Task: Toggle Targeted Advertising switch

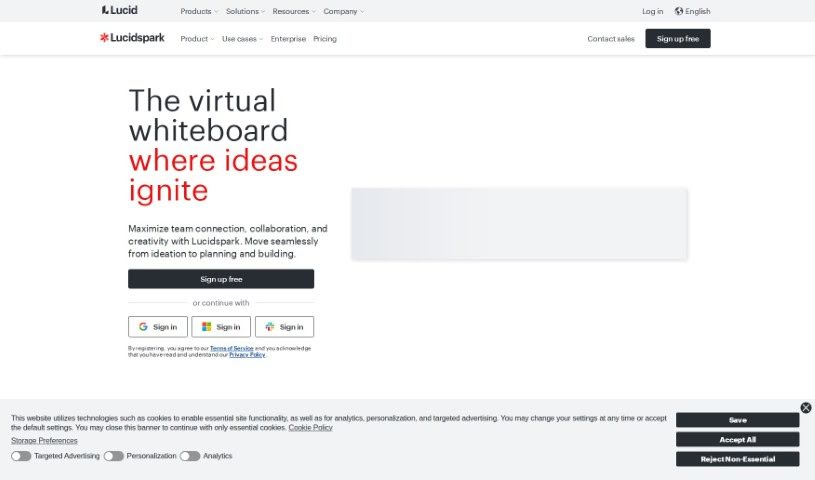Action: point(21,456)
